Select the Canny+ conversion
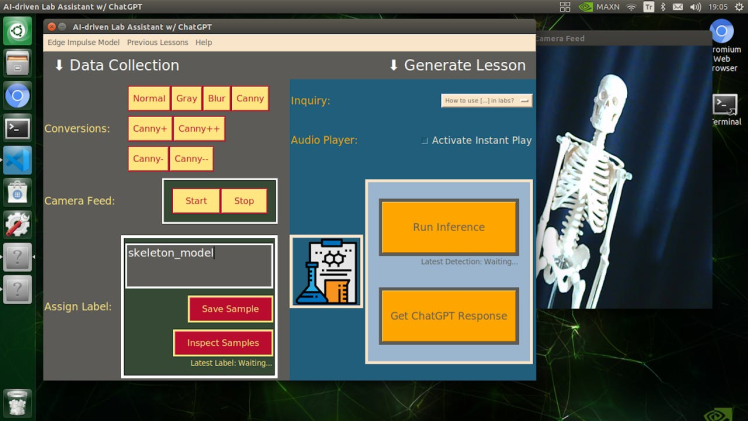748x421 pixels. [x=150, y=129]
